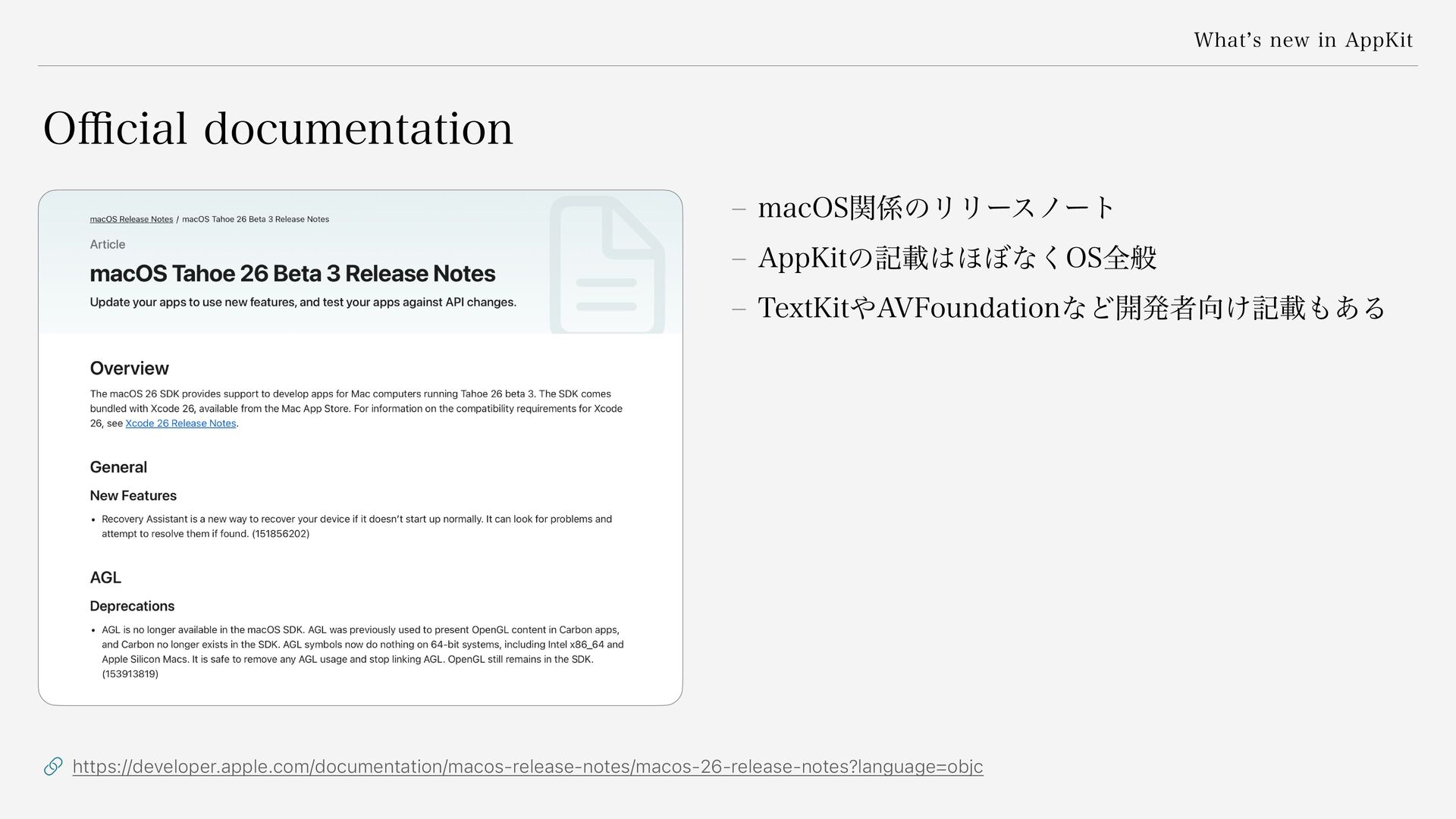The height and width of the screenshot is (819, 1456).
Task: Select the AGL section heading
Action: 105,577
